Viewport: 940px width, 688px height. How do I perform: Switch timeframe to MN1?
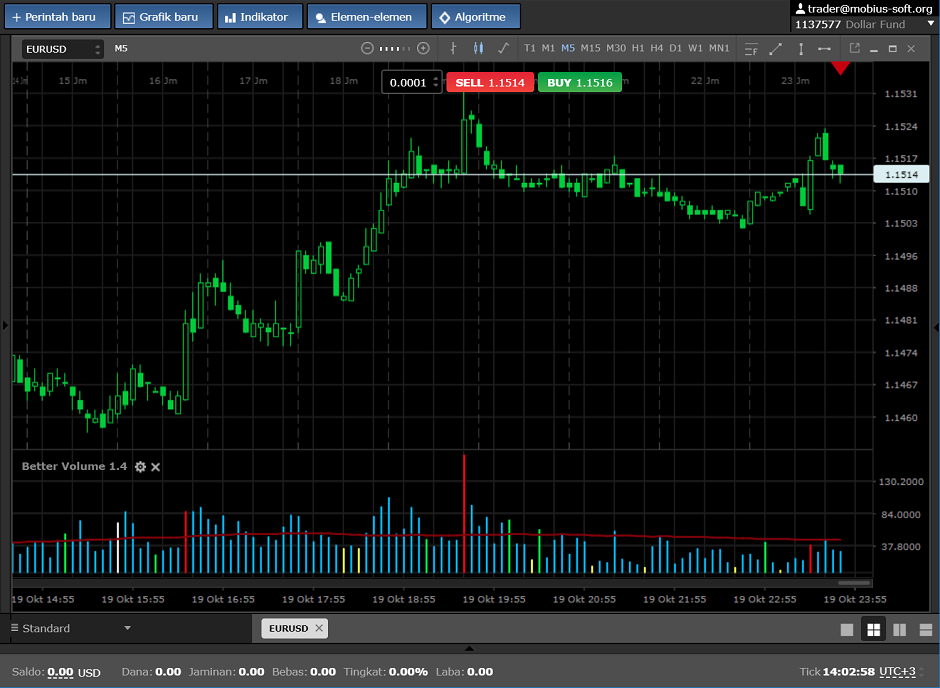click(x=719, y=48)
